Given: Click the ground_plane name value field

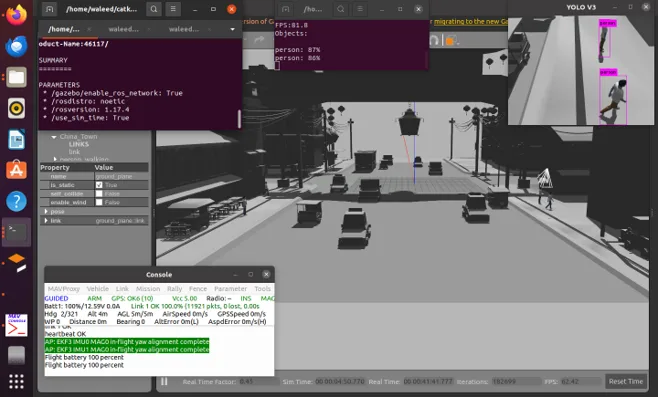Looking at the screenshot, I should point(121,176).
